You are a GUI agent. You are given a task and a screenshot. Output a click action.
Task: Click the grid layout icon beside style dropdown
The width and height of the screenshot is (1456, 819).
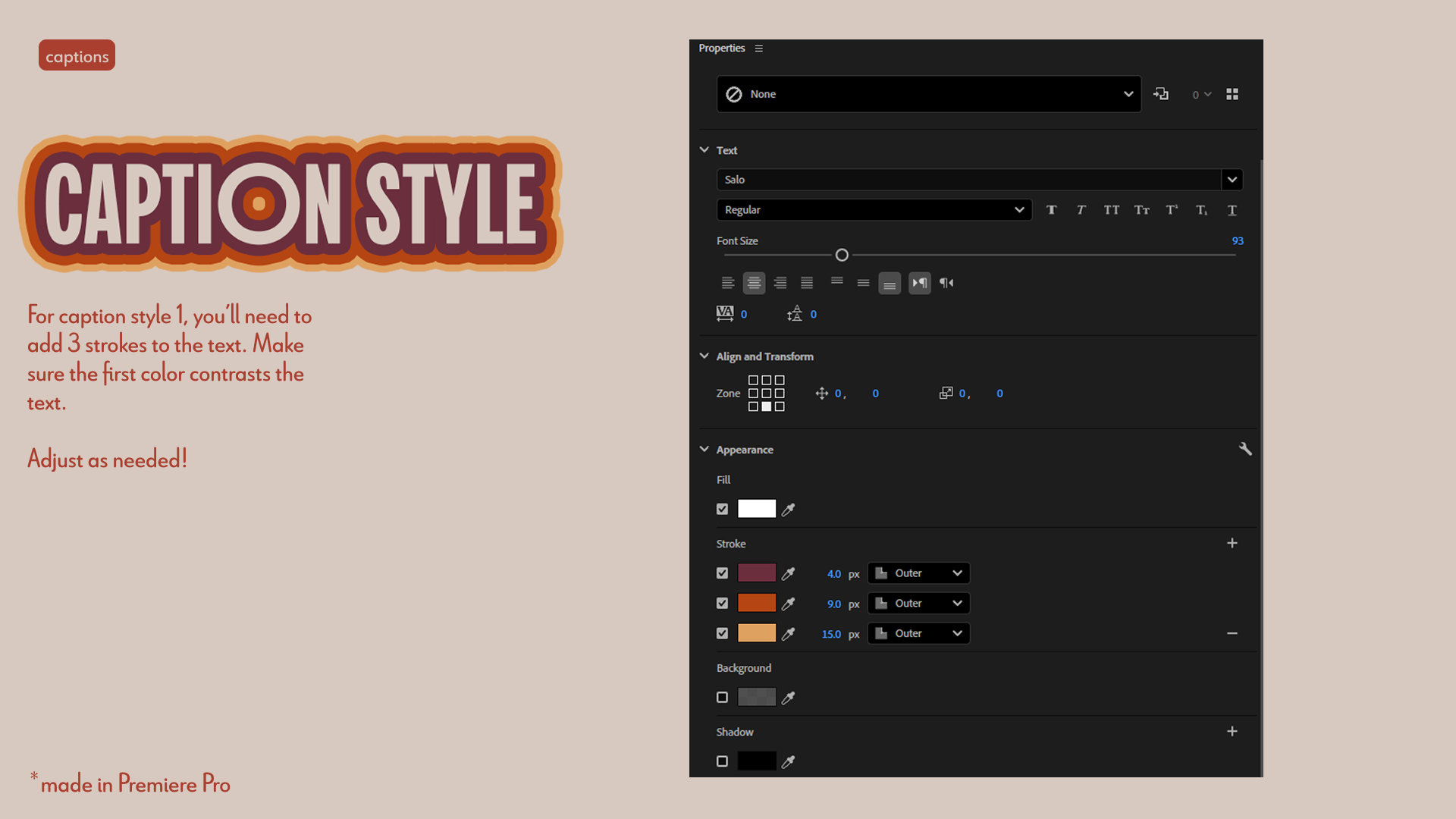click(1232, 94)
